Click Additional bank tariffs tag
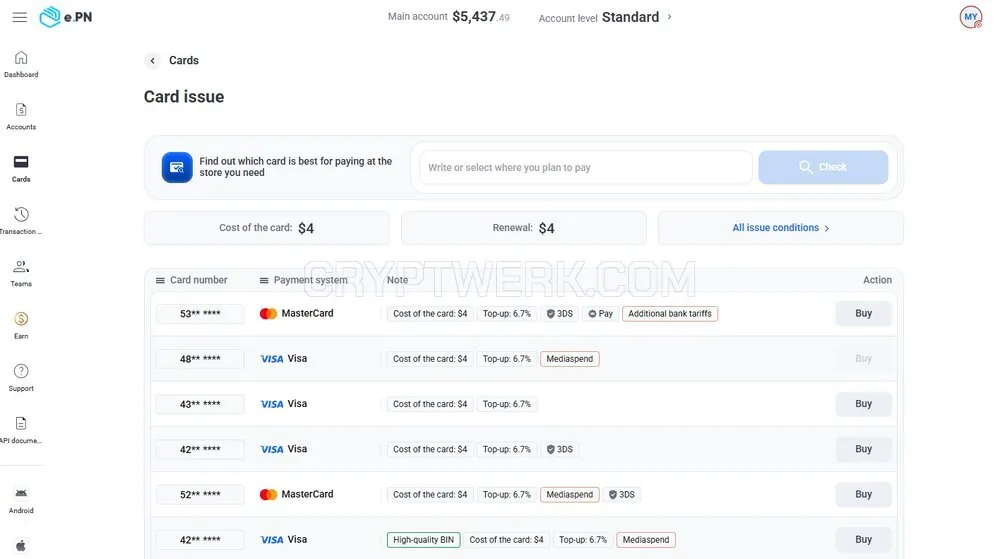This screenshot has width=1000, height=559. click(670, 314)
